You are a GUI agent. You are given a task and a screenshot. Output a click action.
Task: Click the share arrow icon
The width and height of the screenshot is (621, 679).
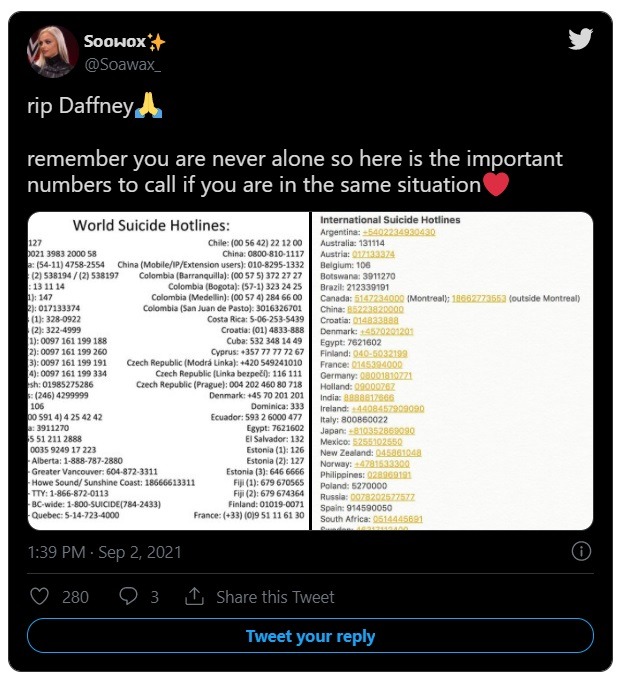(x=194, y=596)
